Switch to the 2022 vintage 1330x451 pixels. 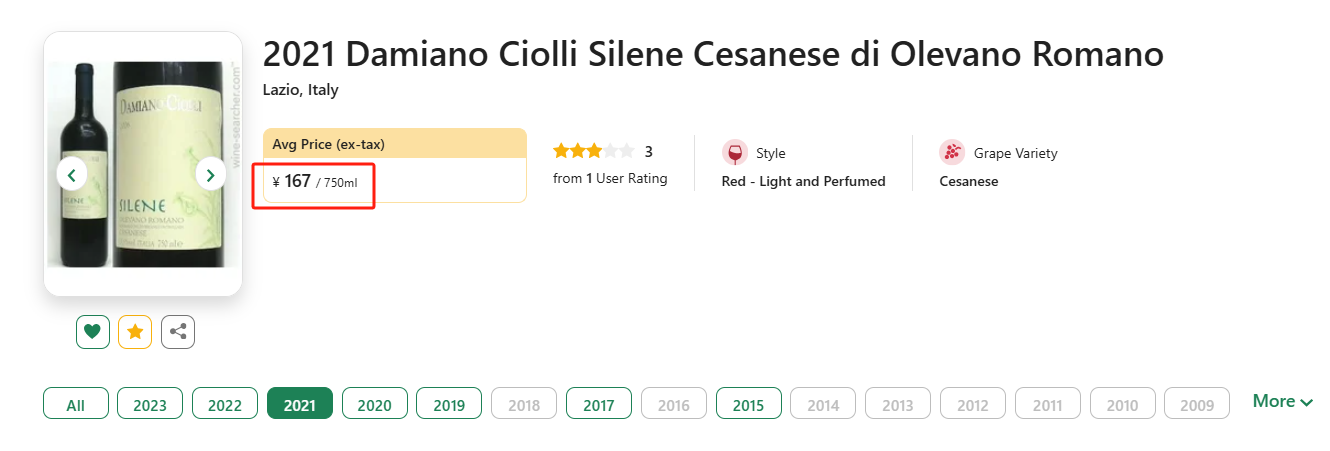click(225, 404)
